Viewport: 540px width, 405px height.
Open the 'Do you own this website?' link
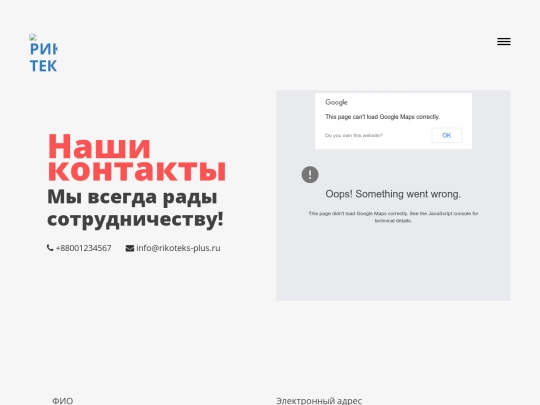[354, 135]
